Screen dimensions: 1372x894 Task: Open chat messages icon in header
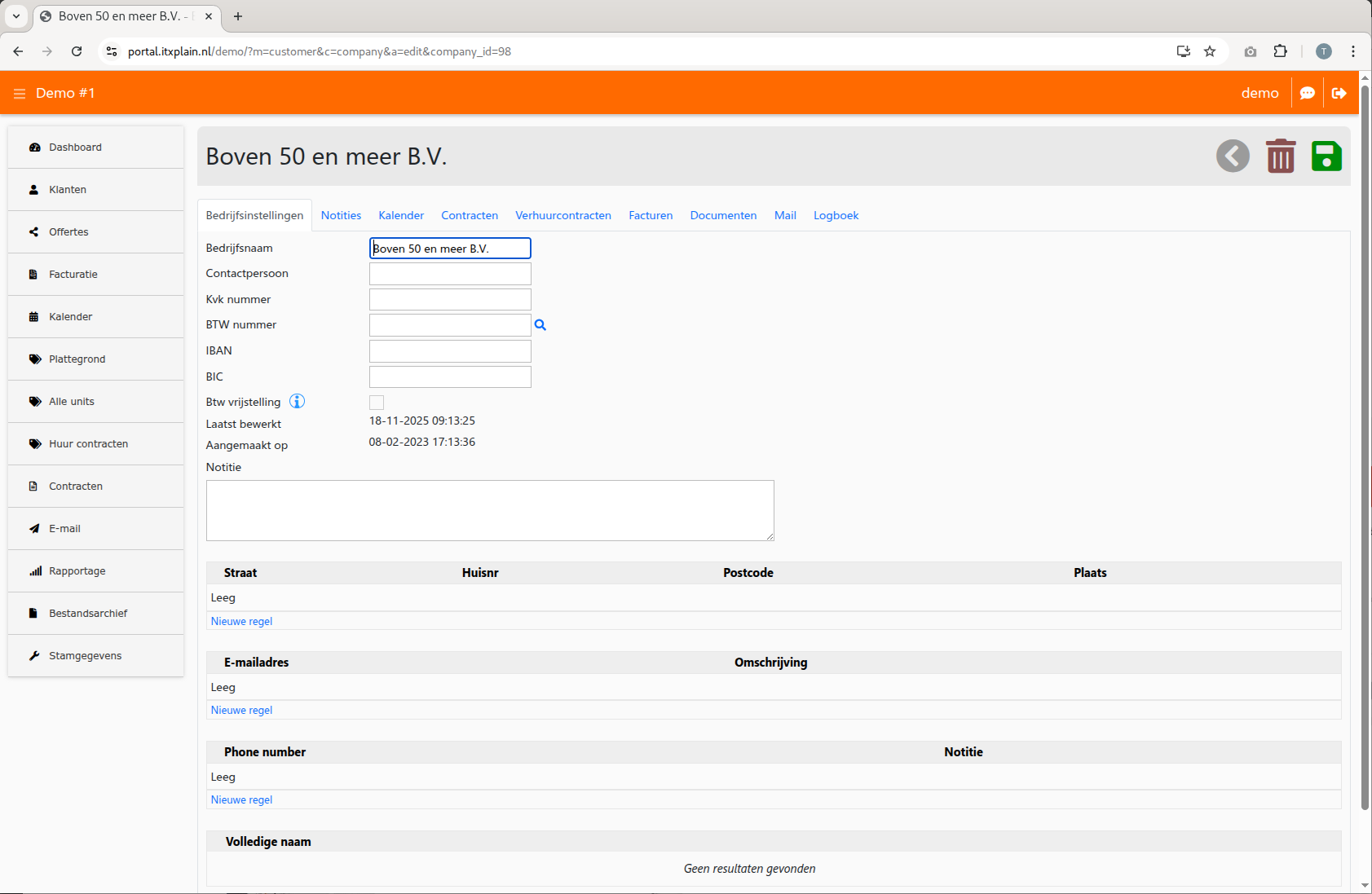coord(1307,93)
